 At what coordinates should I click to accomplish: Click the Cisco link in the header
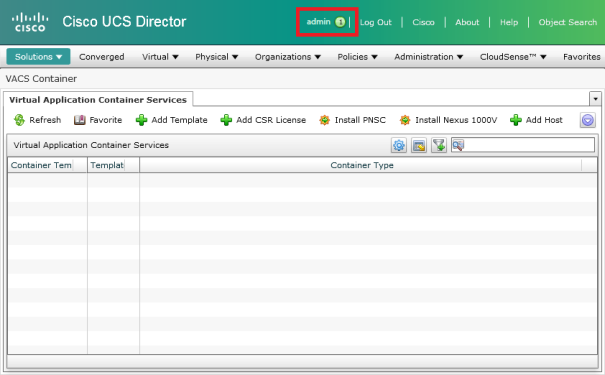(x=423, y=22)
